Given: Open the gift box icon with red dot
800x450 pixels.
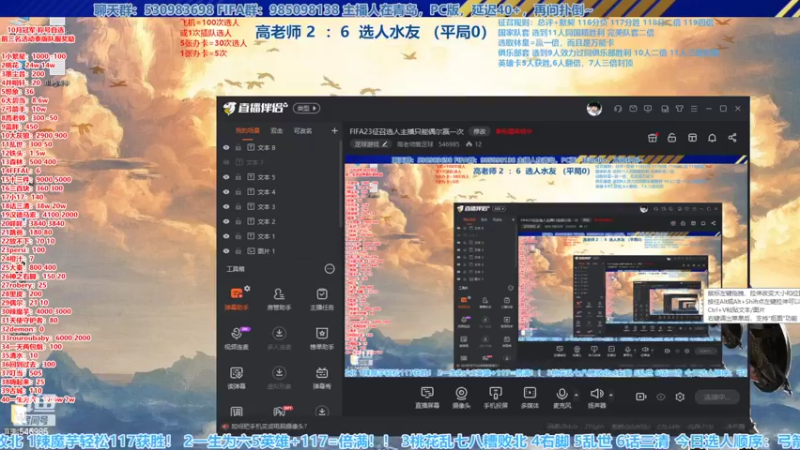Looking at the screenshot, I should tap(653, 138).
